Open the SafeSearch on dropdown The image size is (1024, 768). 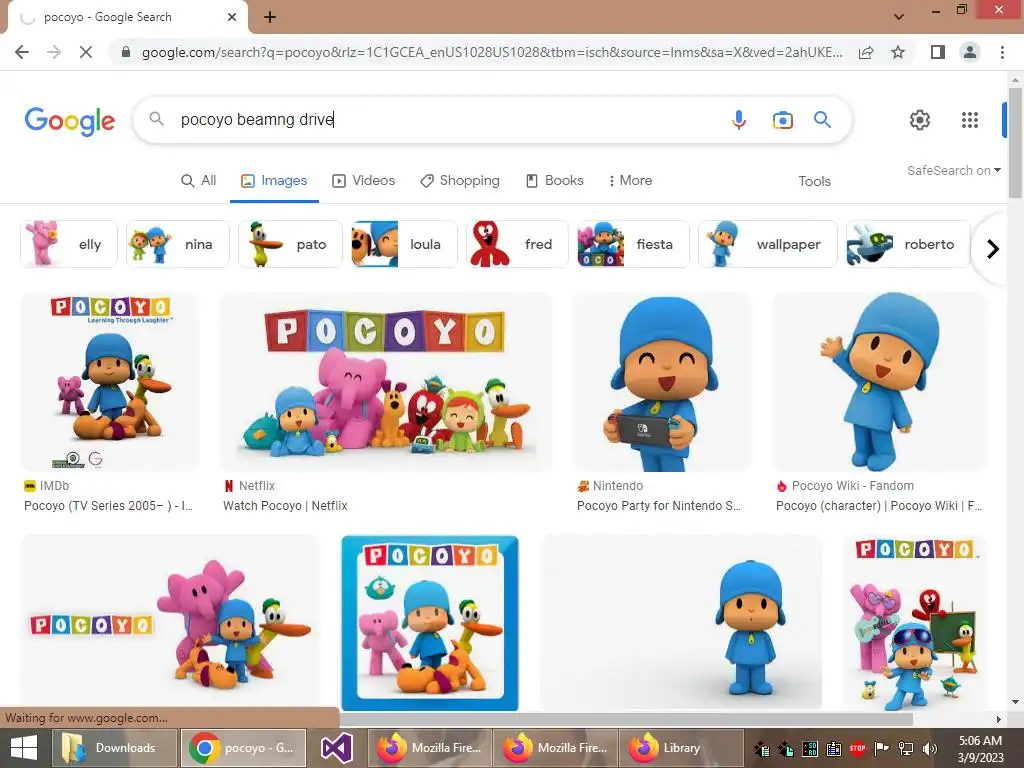(x=953, y=170)
